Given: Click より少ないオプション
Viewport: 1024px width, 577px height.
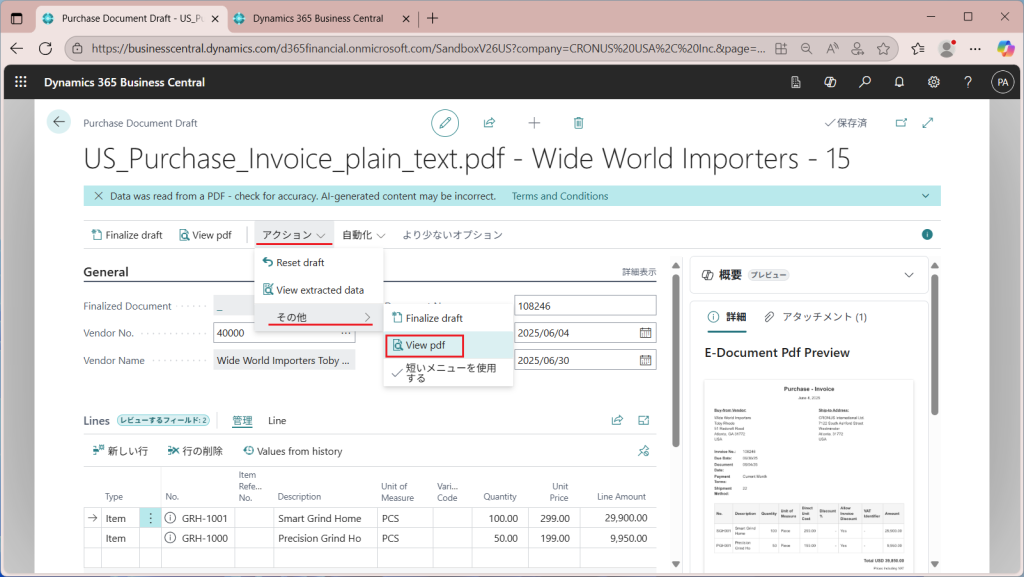Looking at the screenshot, I should click(x=452, y=234).
